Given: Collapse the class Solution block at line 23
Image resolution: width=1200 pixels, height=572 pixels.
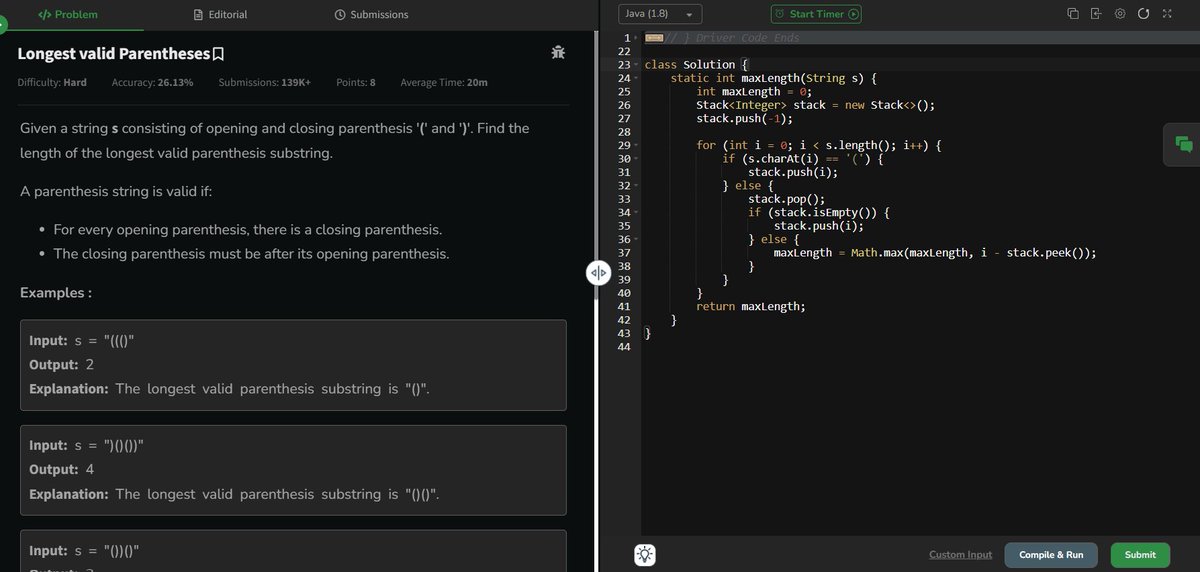Looking at the screenshot, I should click(635, 65).
